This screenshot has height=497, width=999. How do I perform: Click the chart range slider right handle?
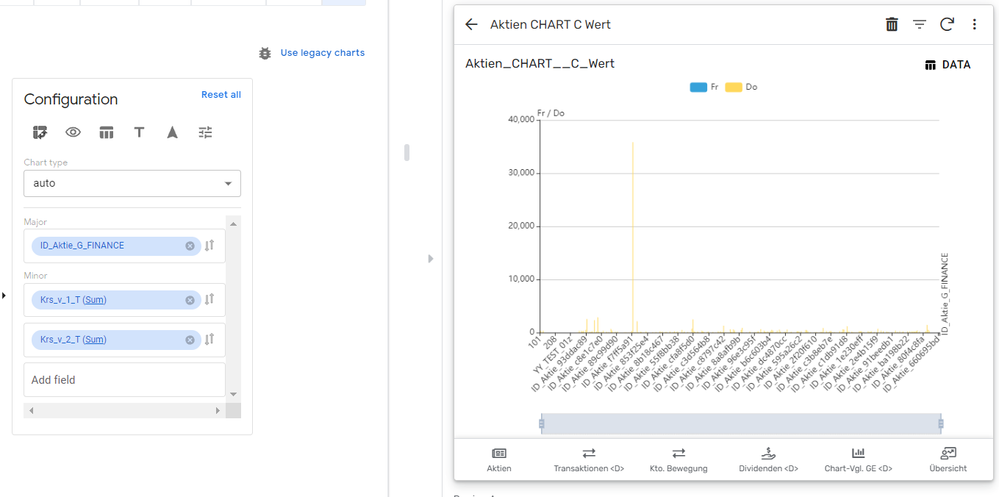(941, 424)
